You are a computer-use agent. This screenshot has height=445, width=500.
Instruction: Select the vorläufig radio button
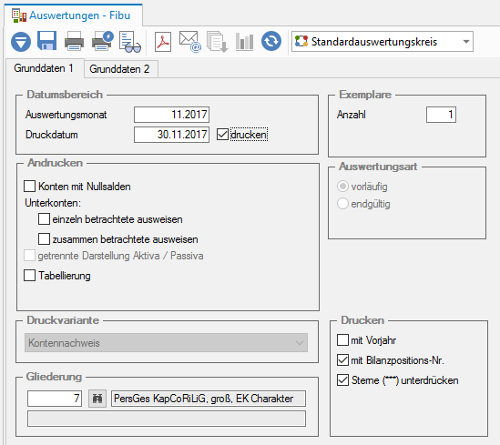pos(343,186)
